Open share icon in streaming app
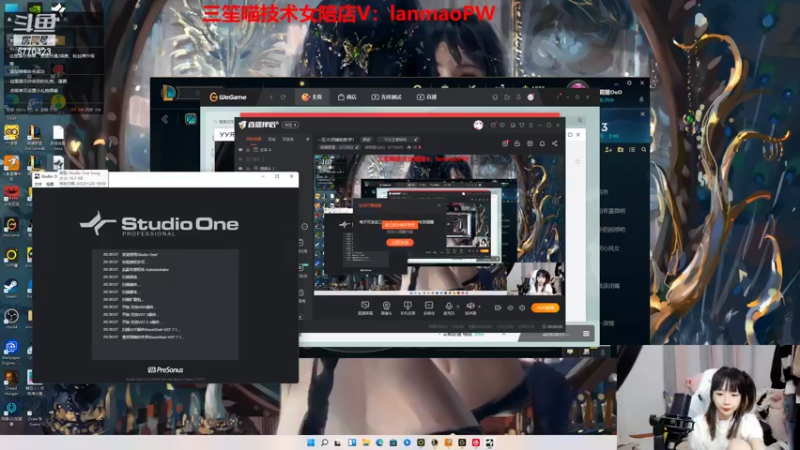800x450 pixels. click(555, 144)
